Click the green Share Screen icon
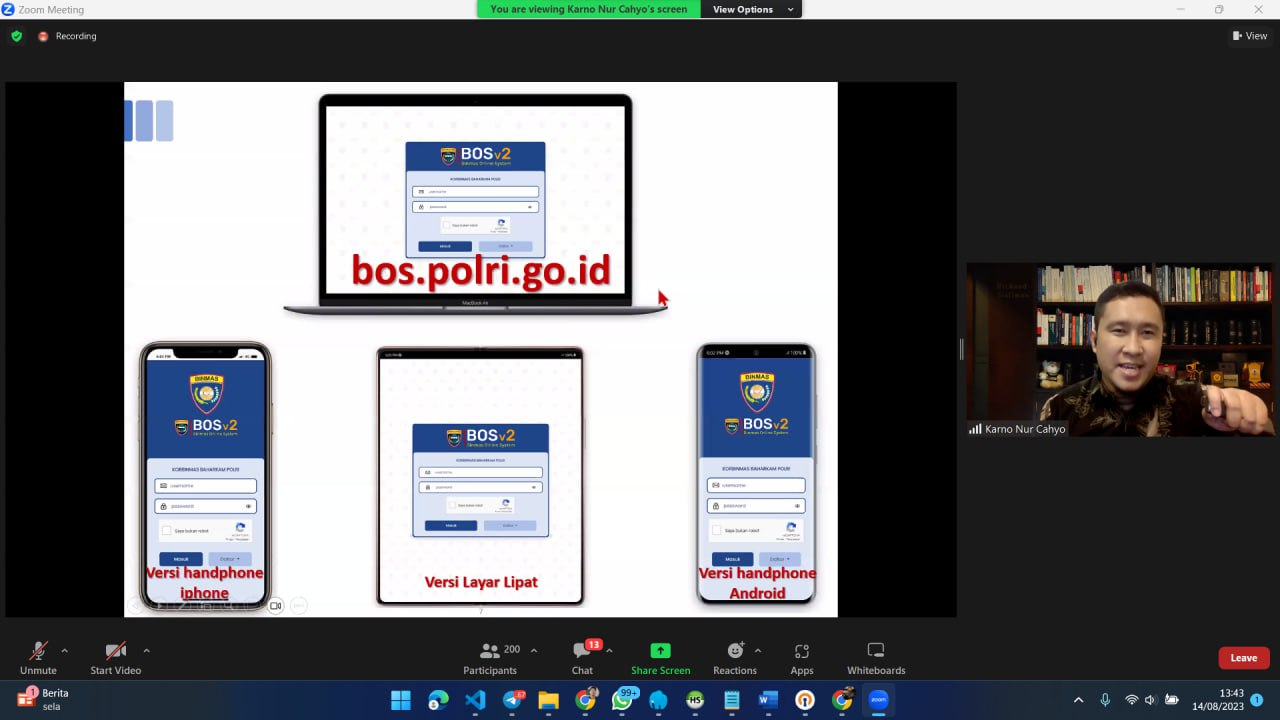Image resolution: width=1280 pixels, height=720 pixels. click(x=660, y=651)
